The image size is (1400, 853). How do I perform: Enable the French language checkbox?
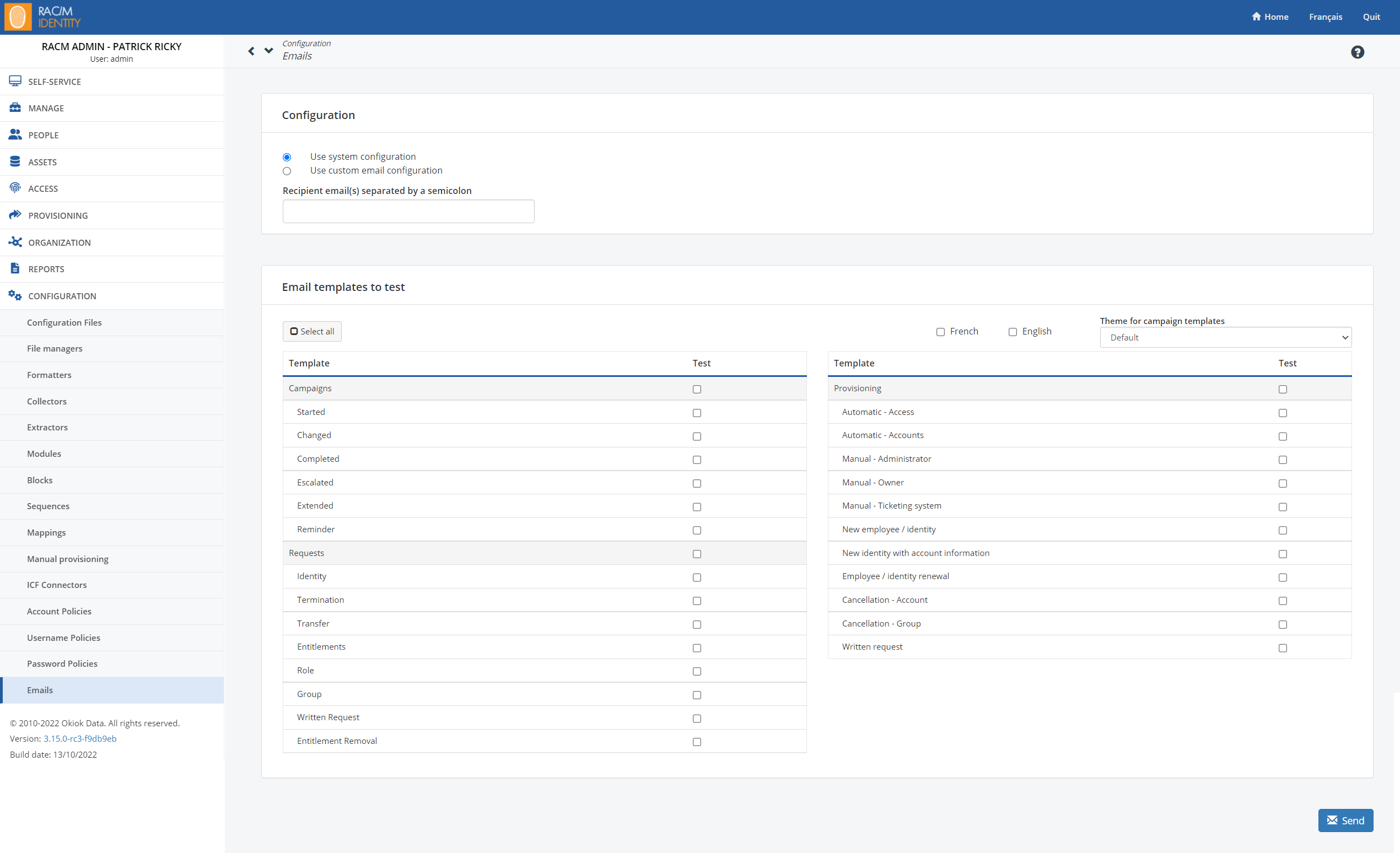tap(940, 332)
